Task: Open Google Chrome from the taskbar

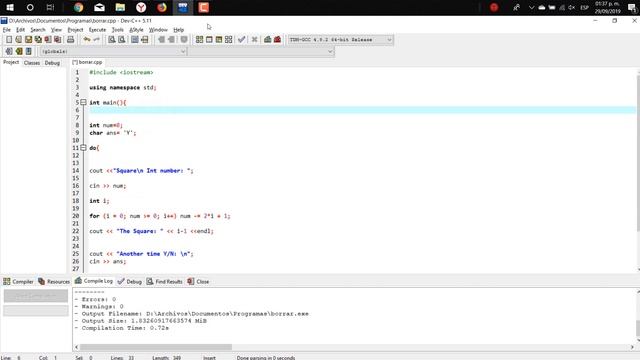Action: (x=78, y=7)
